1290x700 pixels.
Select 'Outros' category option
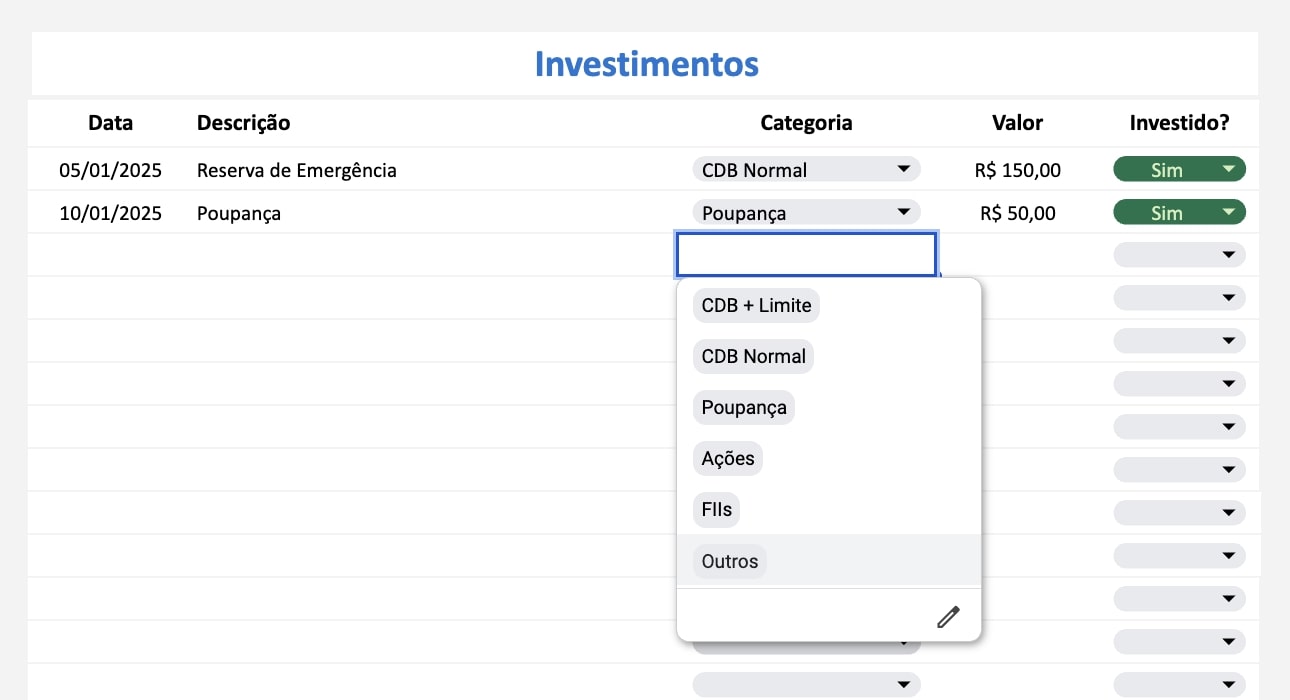point(730,561)
